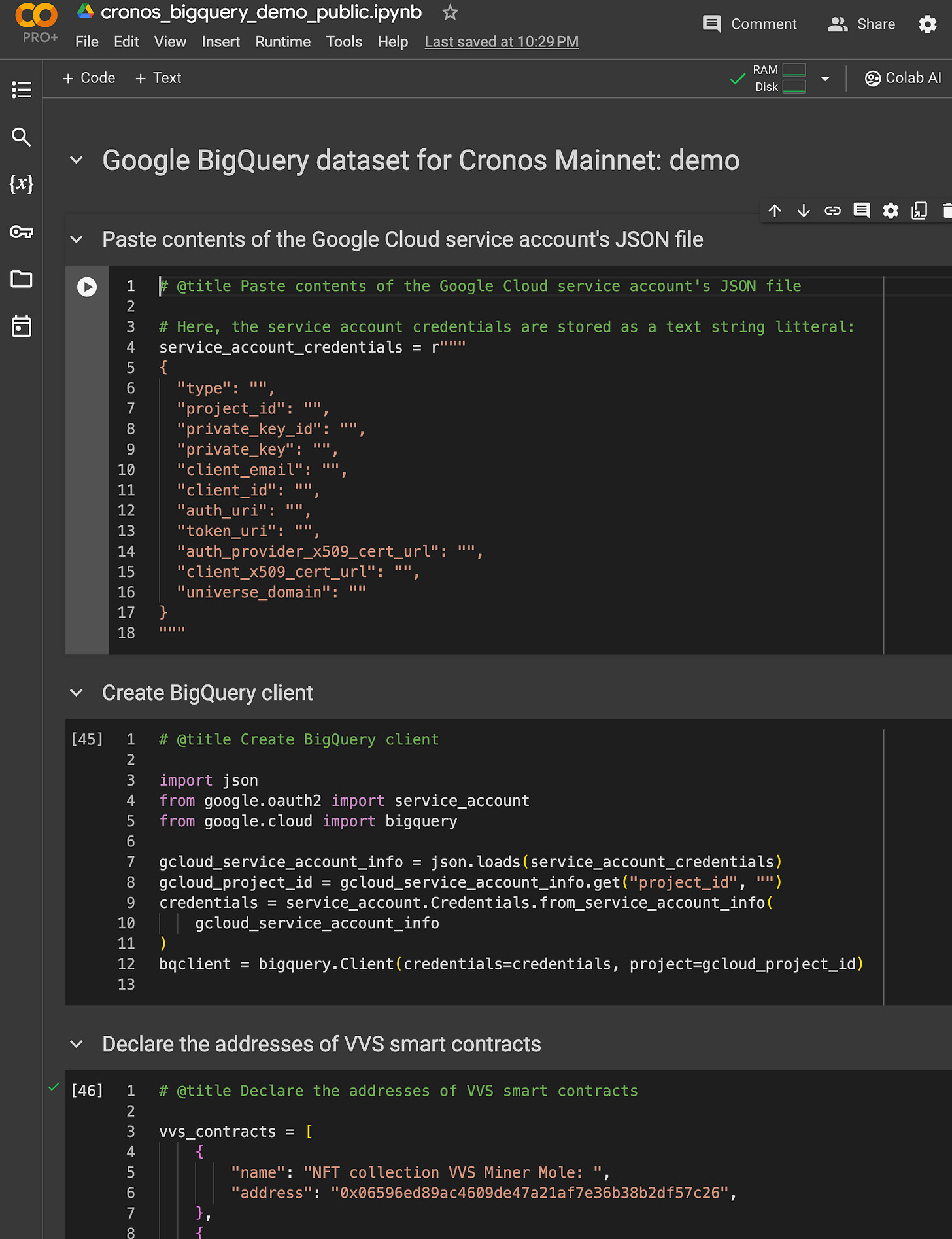952x1239 pixels.
Task: Open the find and replace search icon
Action: (x=22, y=137)
